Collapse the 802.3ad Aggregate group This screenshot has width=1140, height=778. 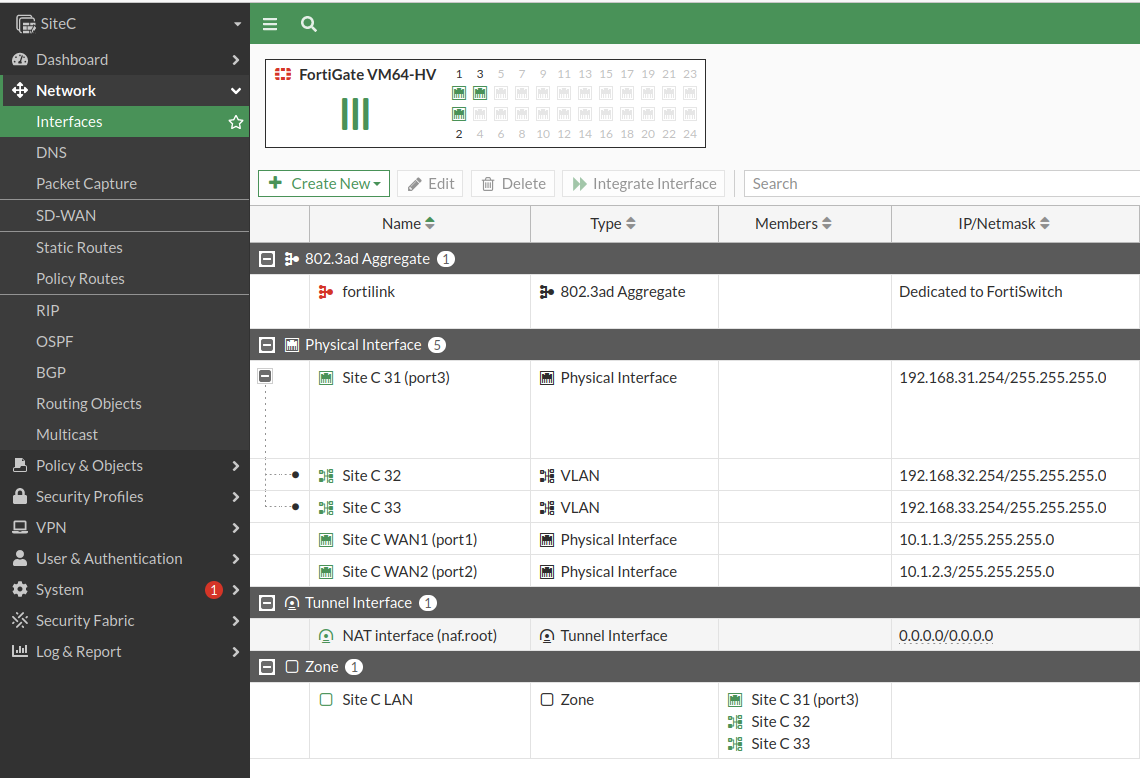[x=267, y=259]
